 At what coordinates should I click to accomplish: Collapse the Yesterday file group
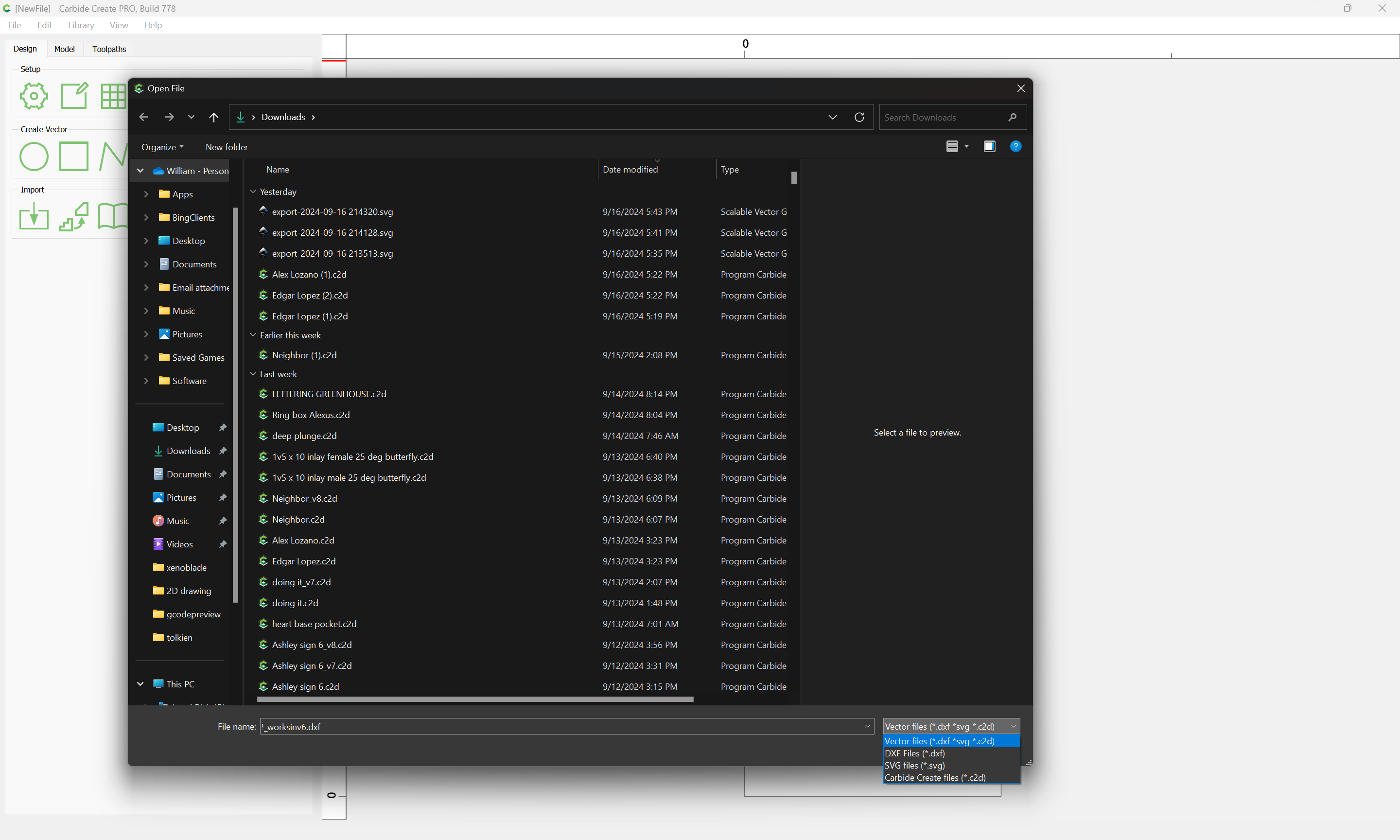[x=253, y=192]
